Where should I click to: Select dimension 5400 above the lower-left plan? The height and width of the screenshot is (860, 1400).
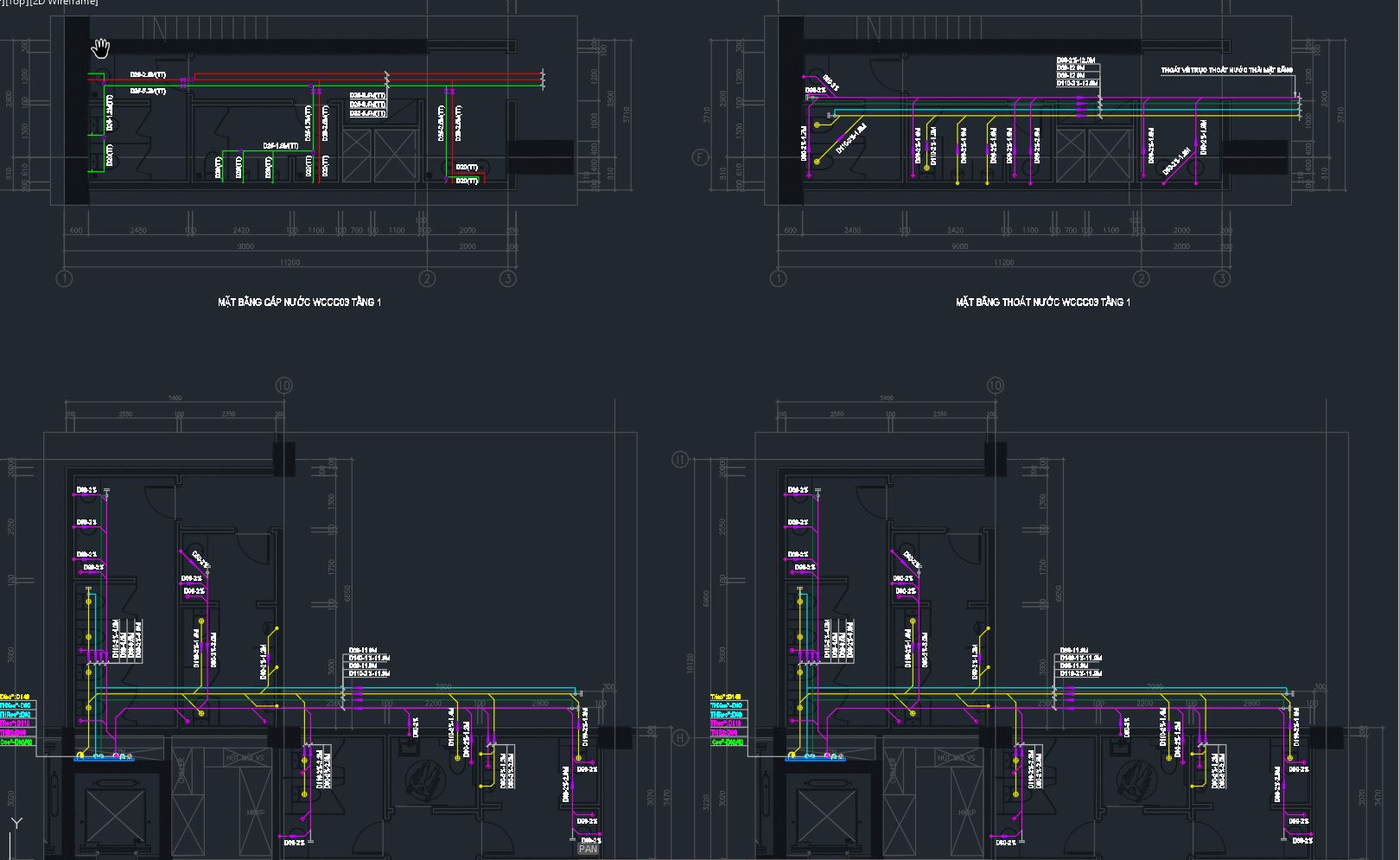click(175, 398)
